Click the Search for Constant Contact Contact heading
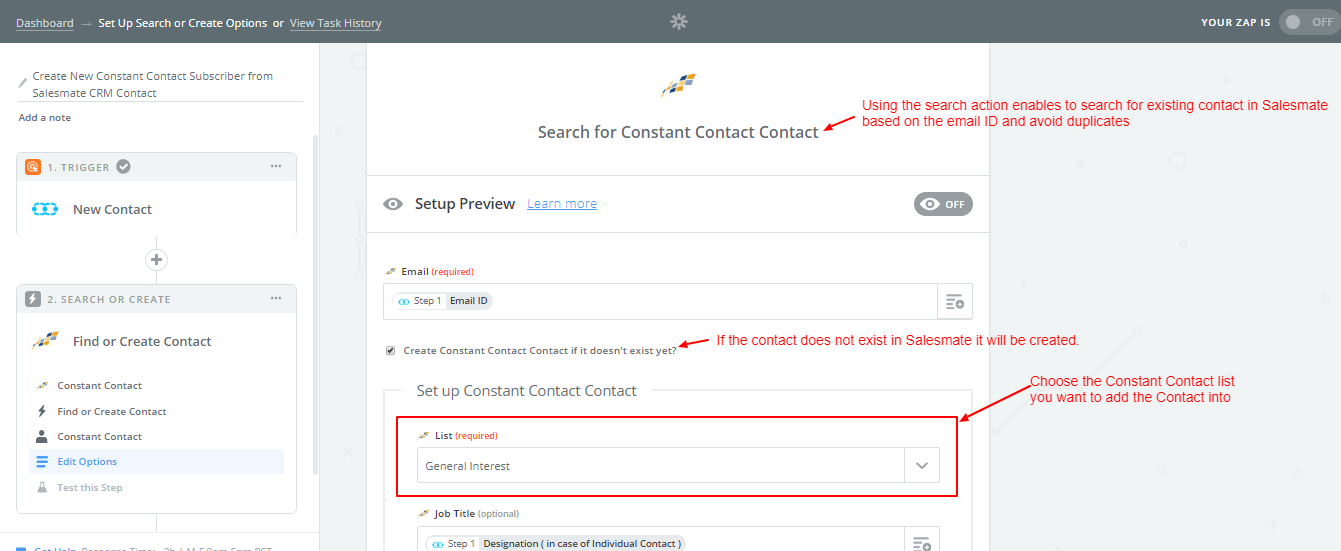 click(x=678, y=132)
